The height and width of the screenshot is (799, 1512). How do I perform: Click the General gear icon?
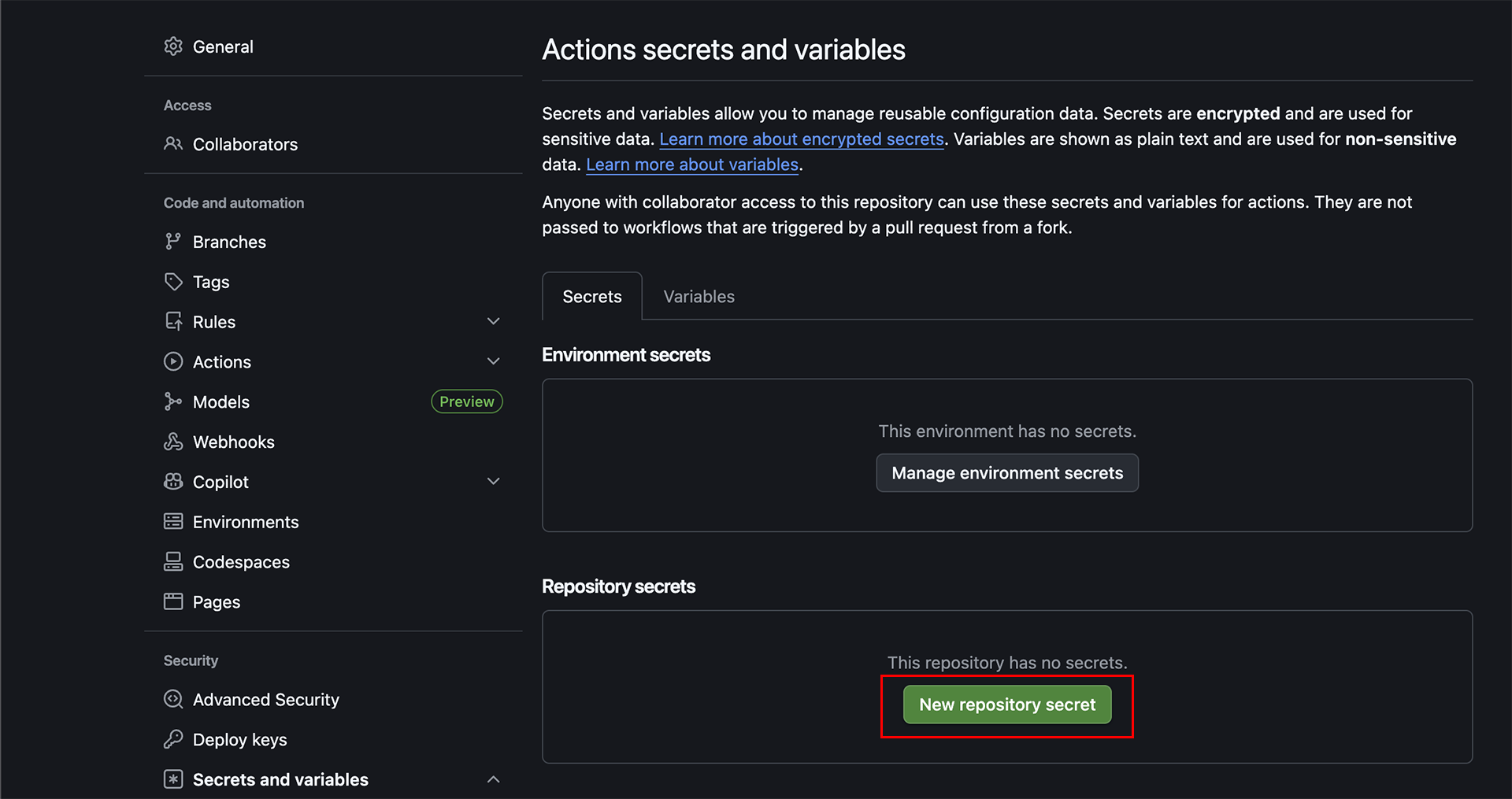pyautogui.click(x=173, y=46)
